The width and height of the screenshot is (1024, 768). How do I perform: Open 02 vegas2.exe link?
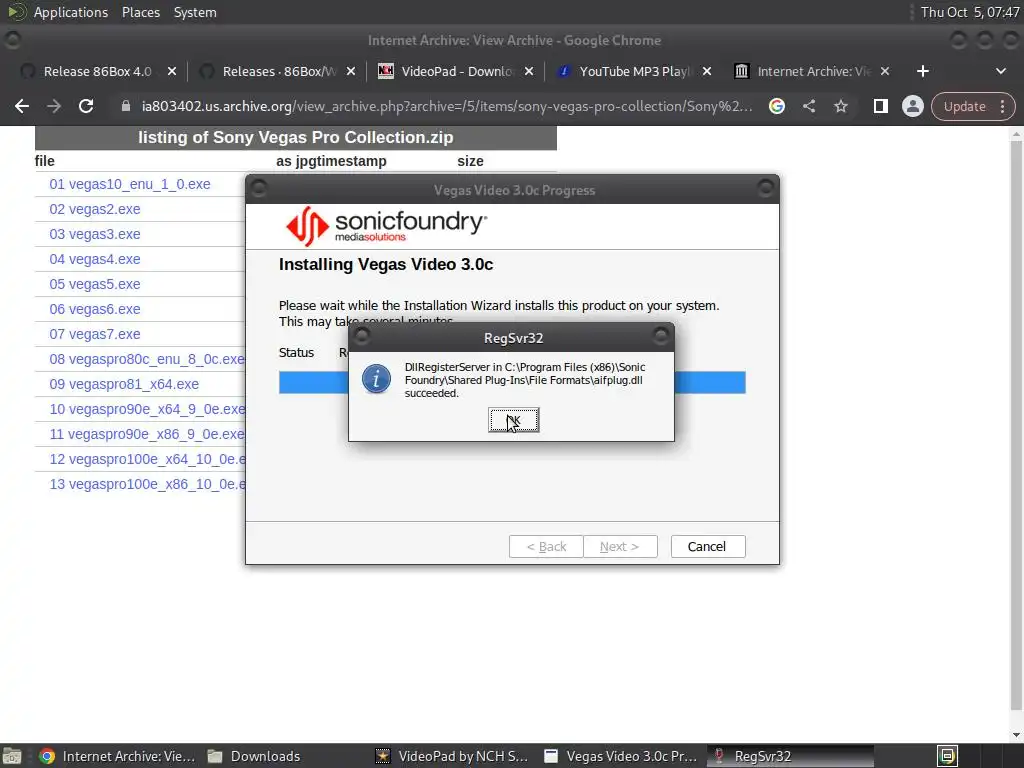point(95,209)
